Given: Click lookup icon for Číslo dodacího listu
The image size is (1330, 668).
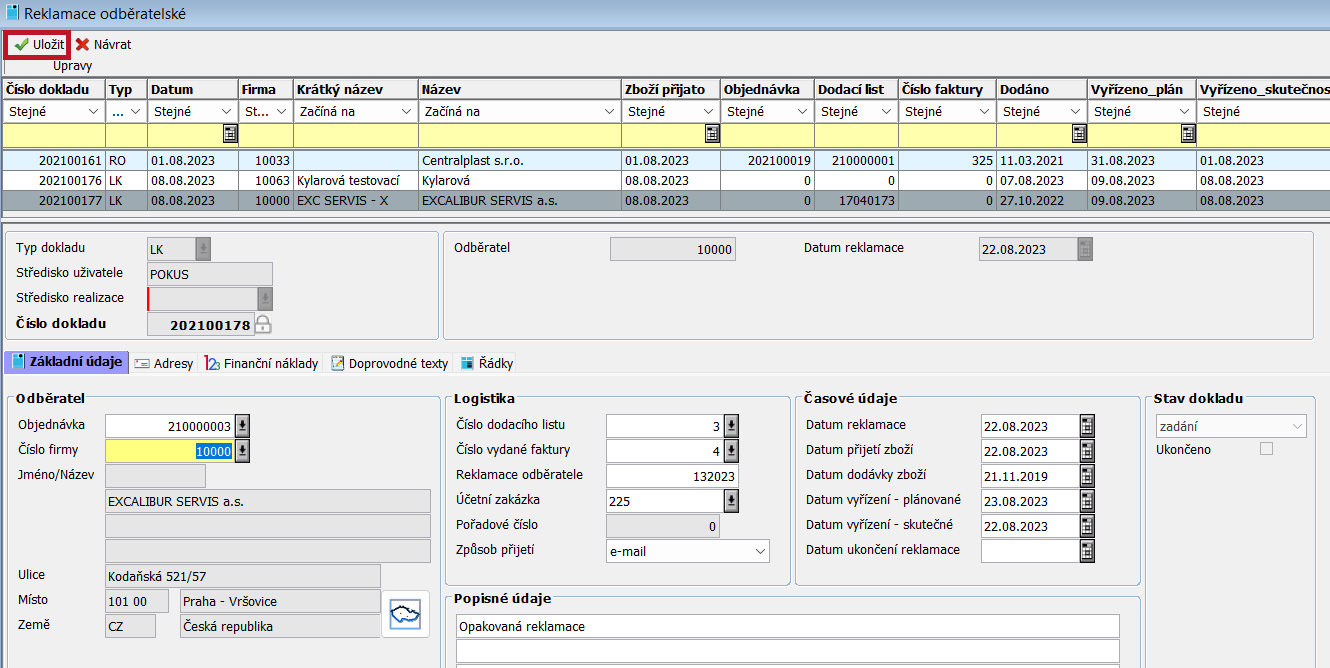Looking at the screenshot, I should click(x=731, y=426).
